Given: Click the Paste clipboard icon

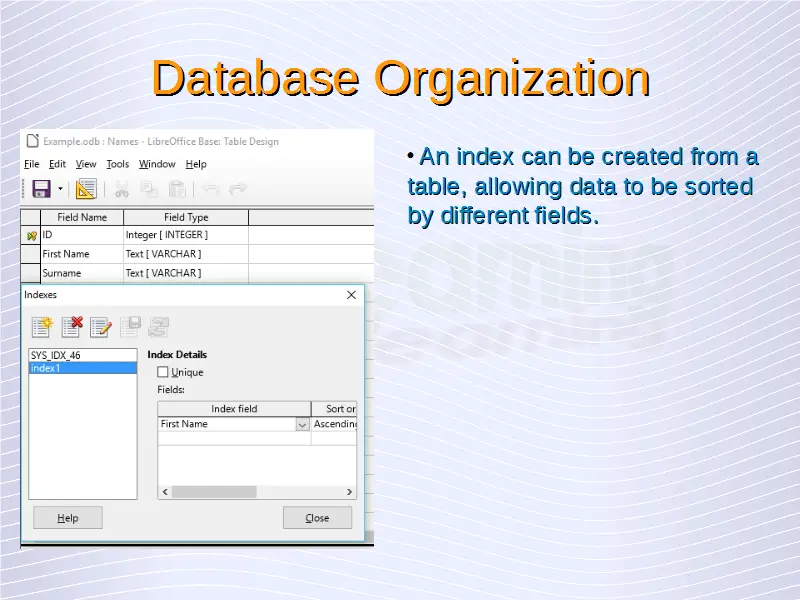Looking at the screenshot, I should click(x=177, y=189).
